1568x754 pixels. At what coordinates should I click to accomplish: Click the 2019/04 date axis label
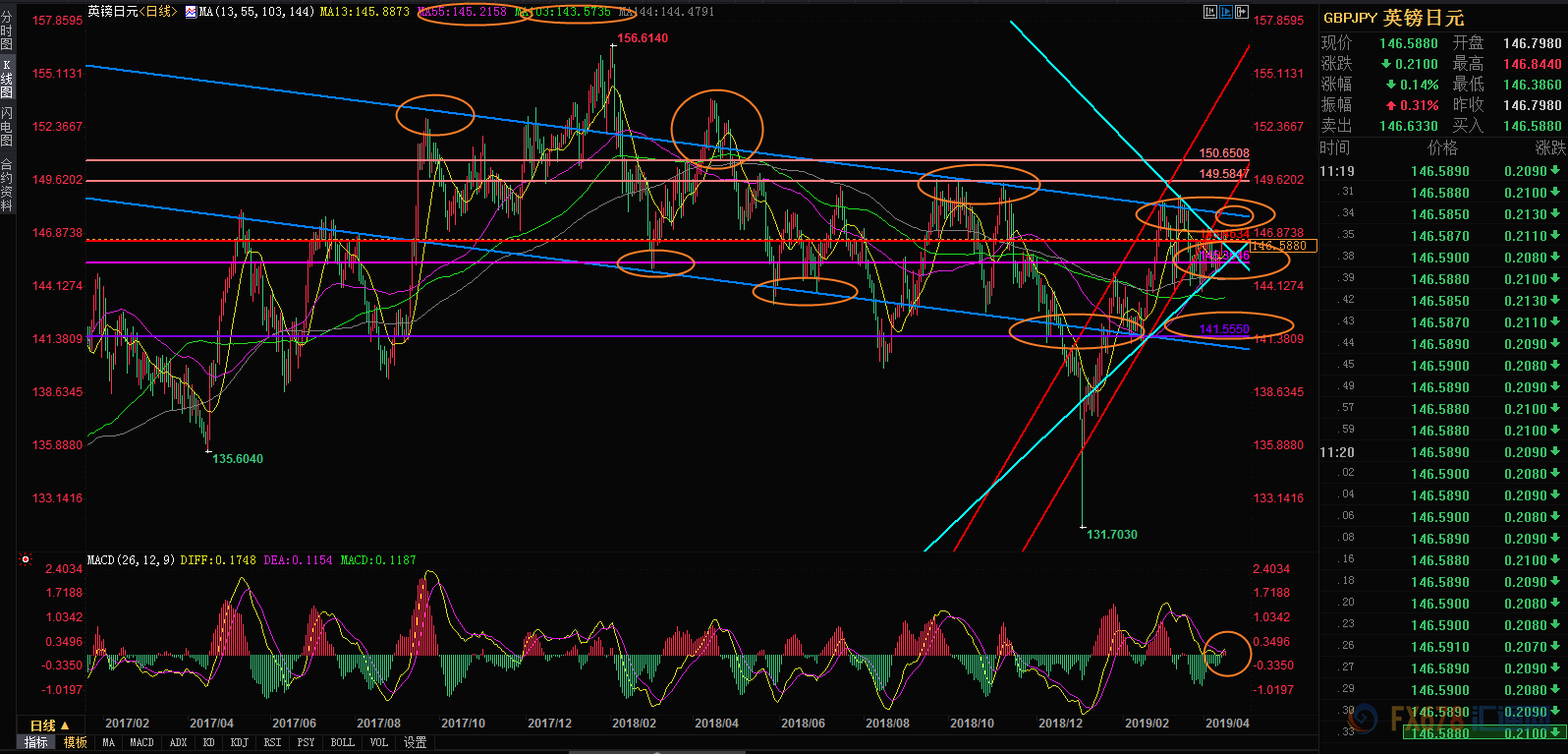1227,724
